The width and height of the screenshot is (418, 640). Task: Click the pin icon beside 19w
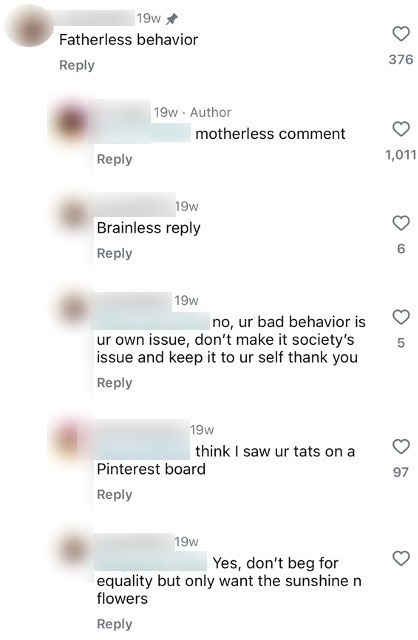[x=172, y=18]
